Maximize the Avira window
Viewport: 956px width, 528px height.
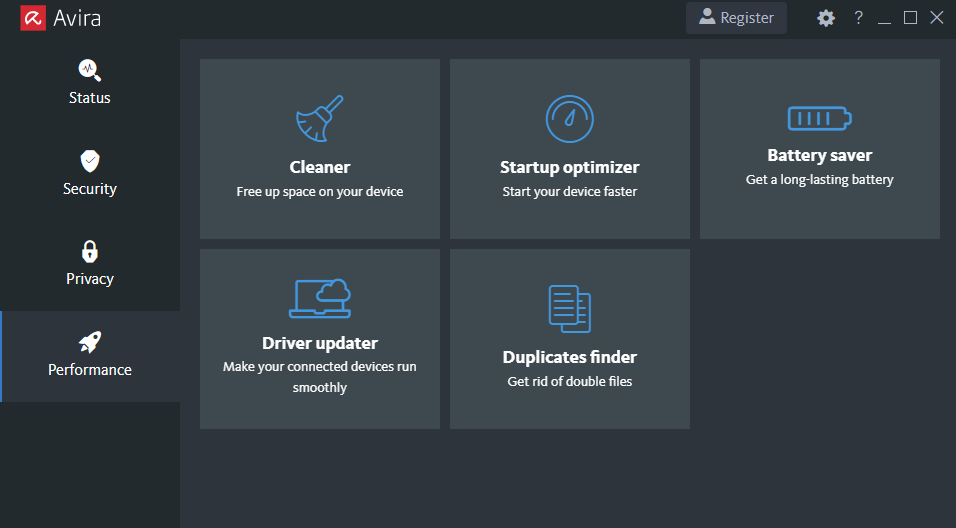pos(910,18)
